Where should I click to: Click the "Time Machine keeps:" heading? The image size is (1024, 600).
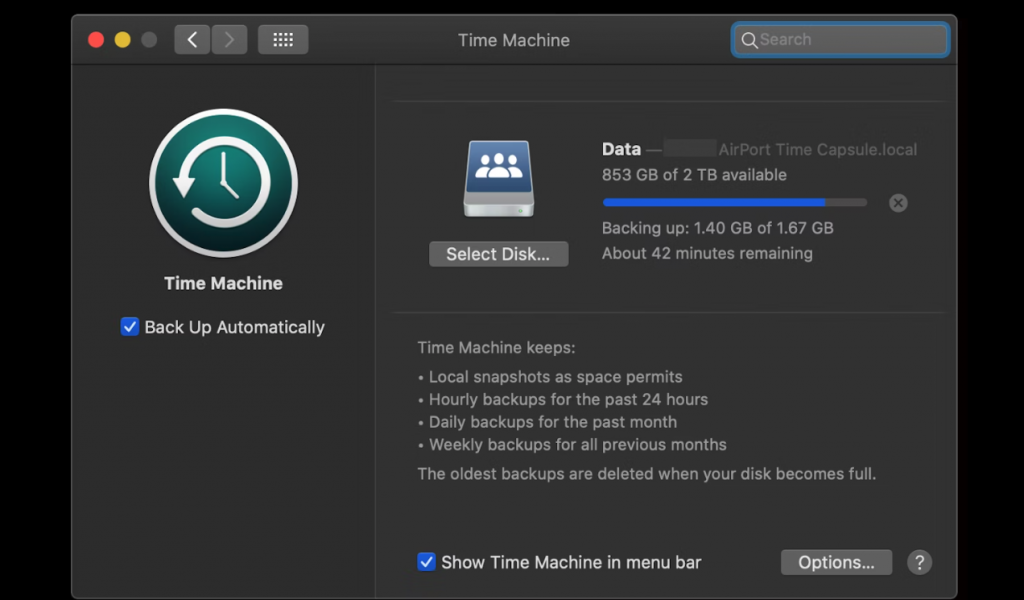click(x=496, y=347)
